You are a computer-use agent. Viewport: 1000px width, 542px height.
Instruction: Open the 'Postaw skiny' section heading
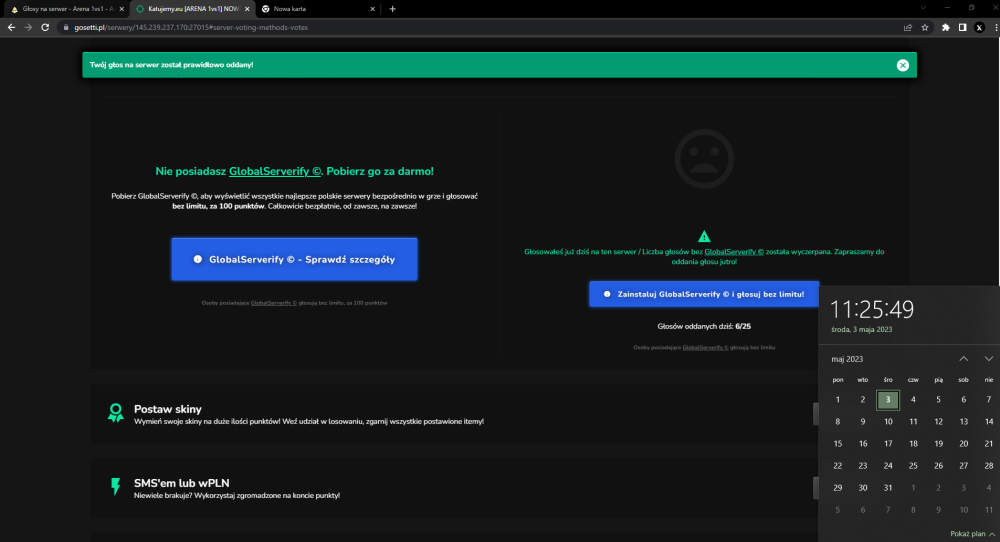coord(168,409)
